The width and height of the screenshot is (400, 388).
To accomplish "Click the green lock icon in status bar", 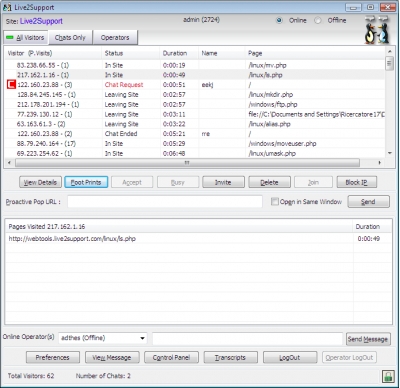I will tap(388, 376).
